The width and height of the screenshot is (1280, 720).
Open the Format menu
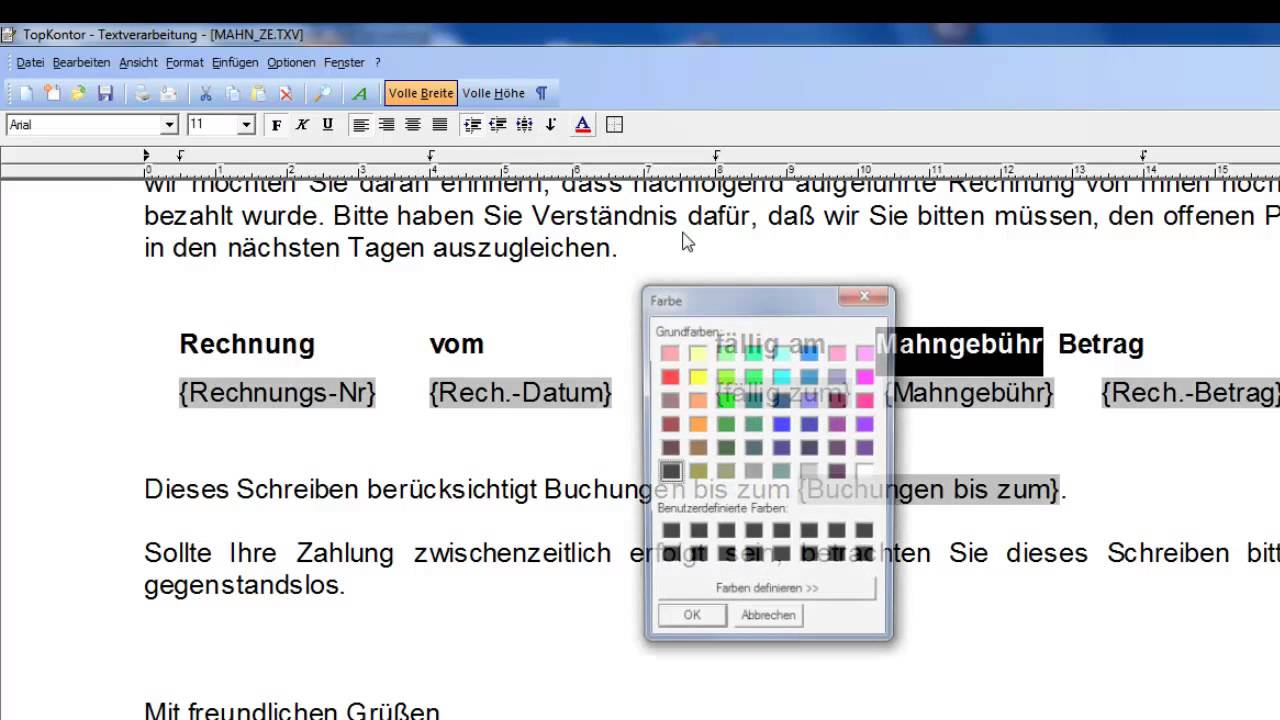tap(185, 62)
